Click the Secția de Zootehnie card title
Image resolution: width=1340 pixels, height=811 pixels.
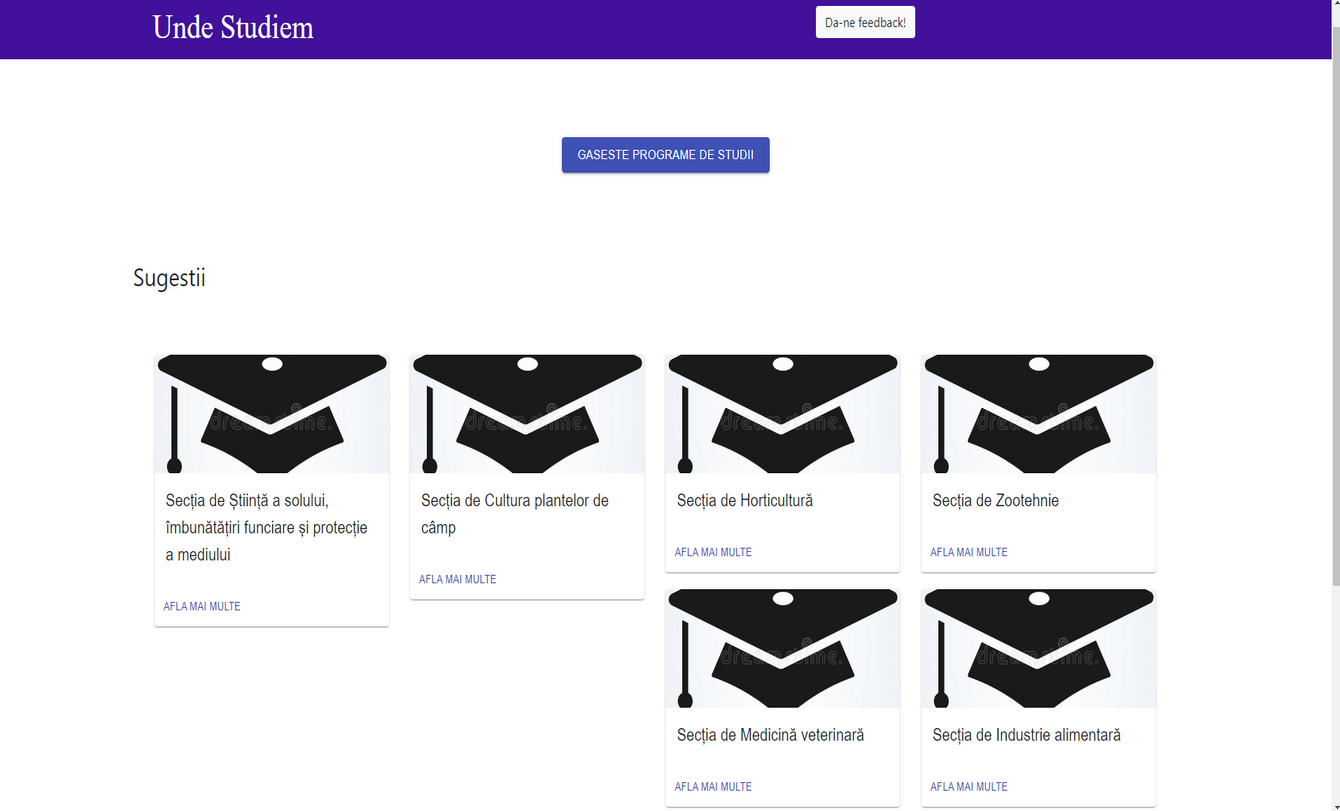(x=995, y=500)
